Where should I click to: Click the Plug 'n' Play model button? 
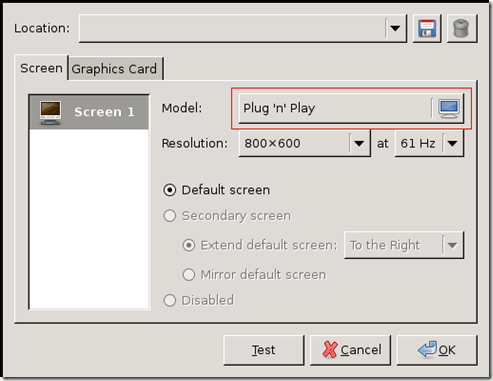351,108
